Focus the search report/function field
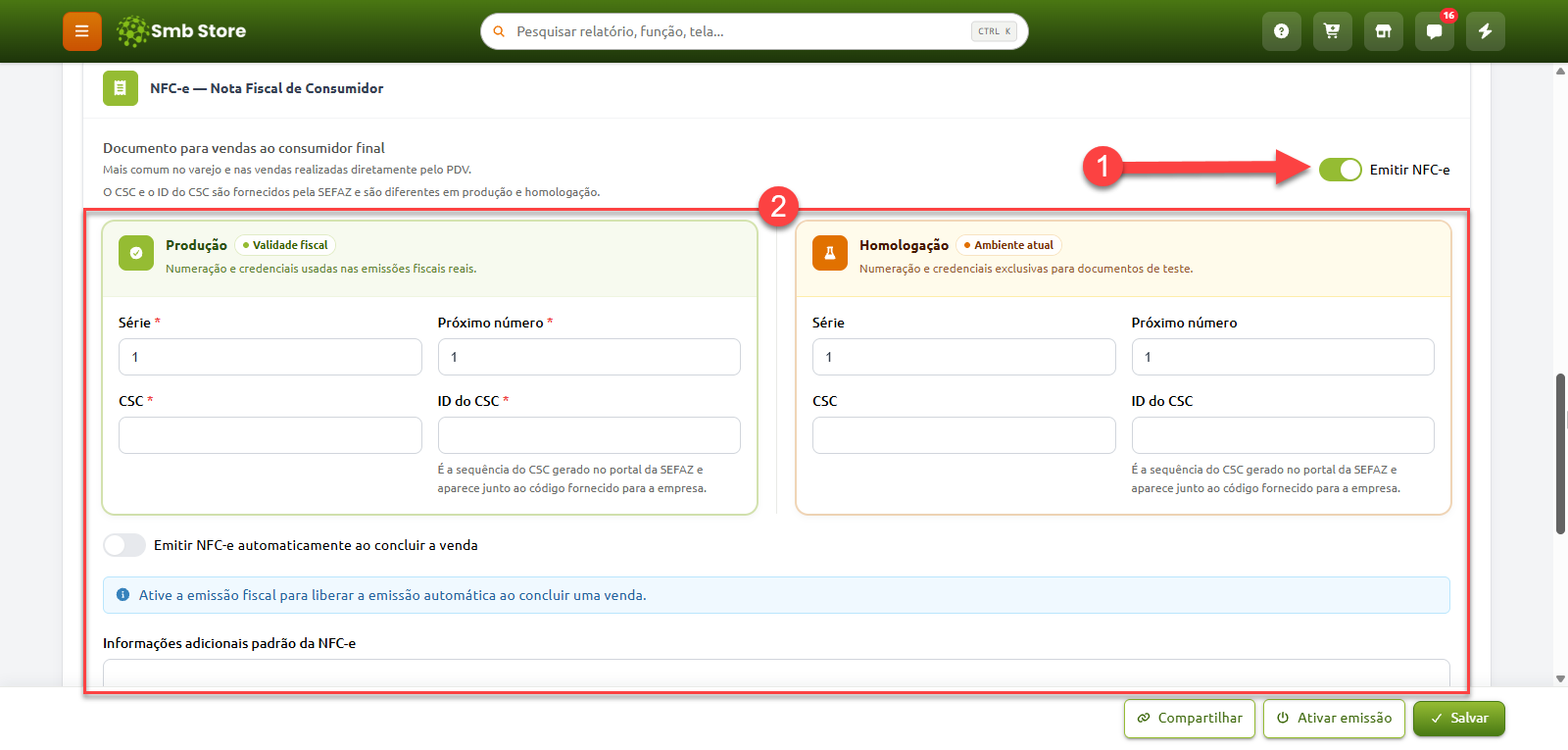The width and height of the screenshot is (1568, 750). [755, 31]
